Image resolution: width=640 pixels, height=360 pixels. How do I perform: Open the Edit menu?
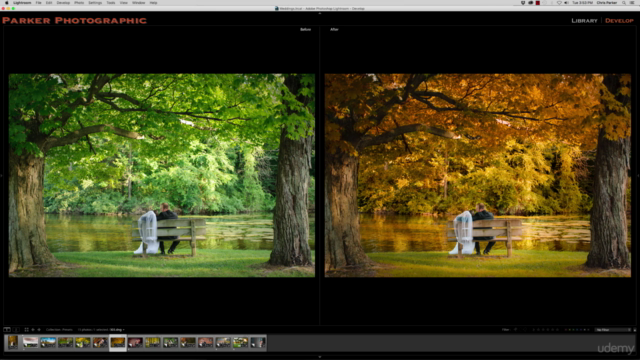[49, 2]
